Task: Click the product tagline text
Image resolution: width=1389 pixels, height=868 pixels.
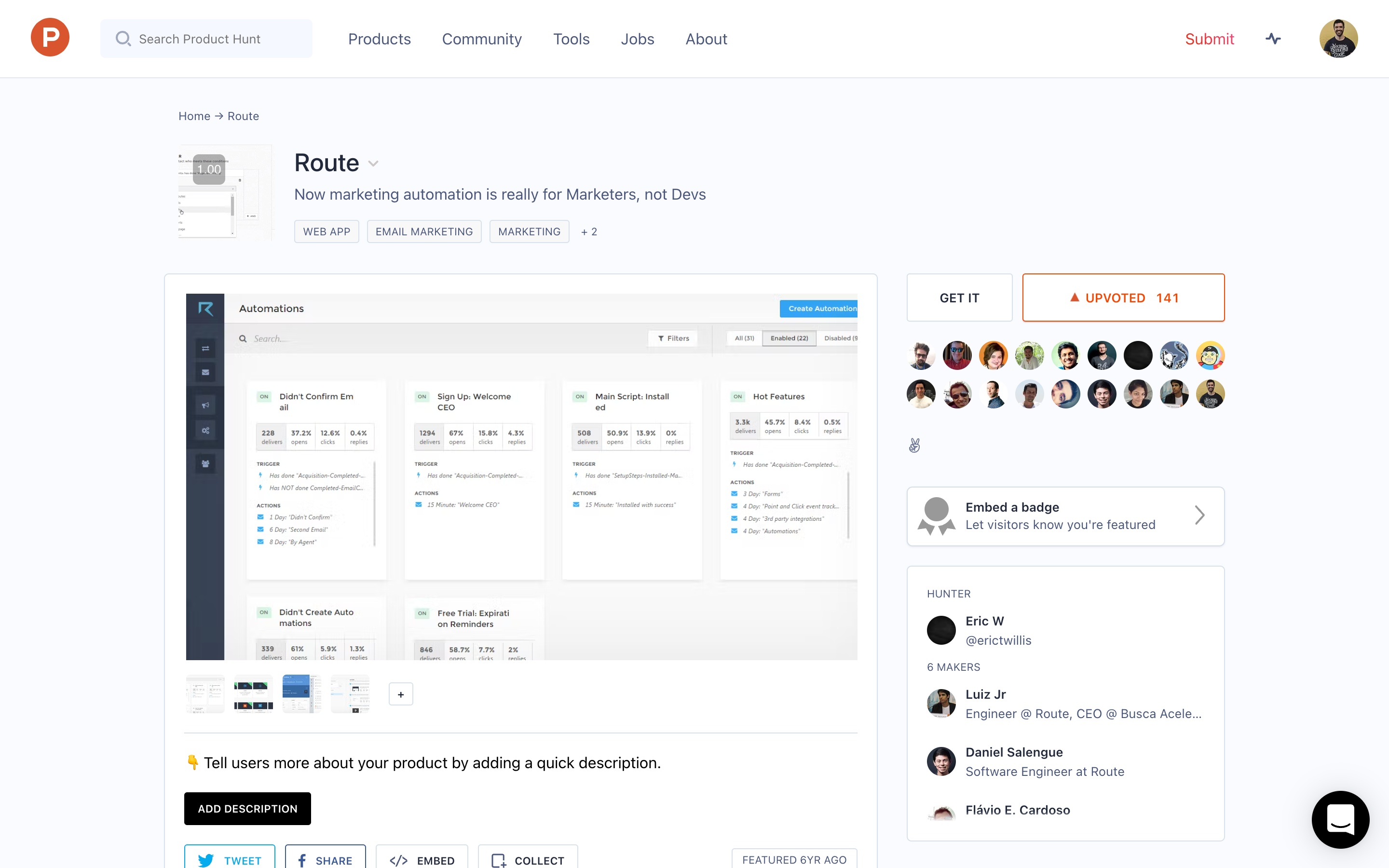Action: coord(500,194)
